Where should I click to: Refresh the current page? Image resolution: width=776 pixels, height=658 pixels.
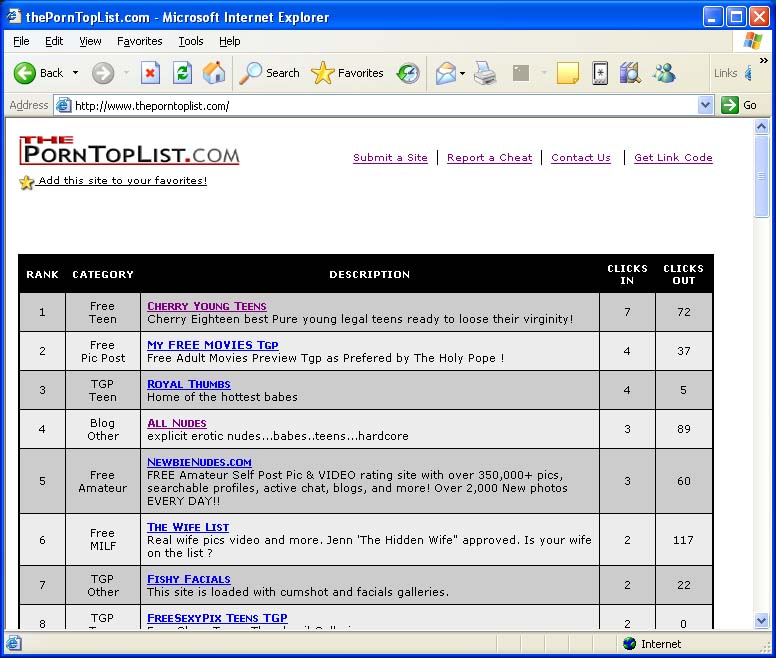pyautogui.click(x=182, y=73)
